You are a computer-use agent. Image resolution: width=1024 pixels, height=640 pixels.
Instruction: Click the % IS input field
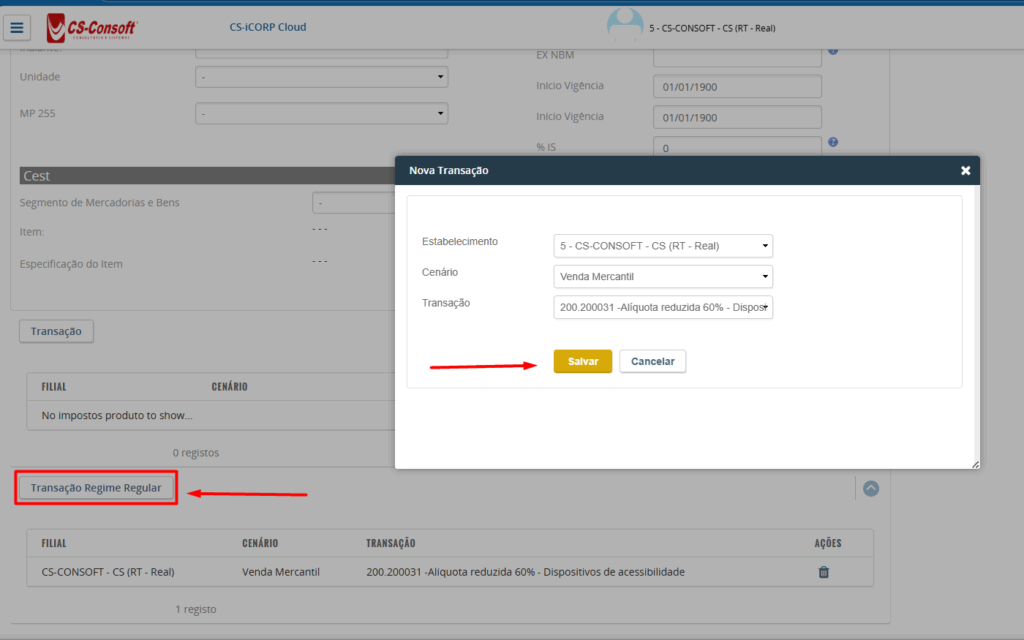(x=736, y=148)
